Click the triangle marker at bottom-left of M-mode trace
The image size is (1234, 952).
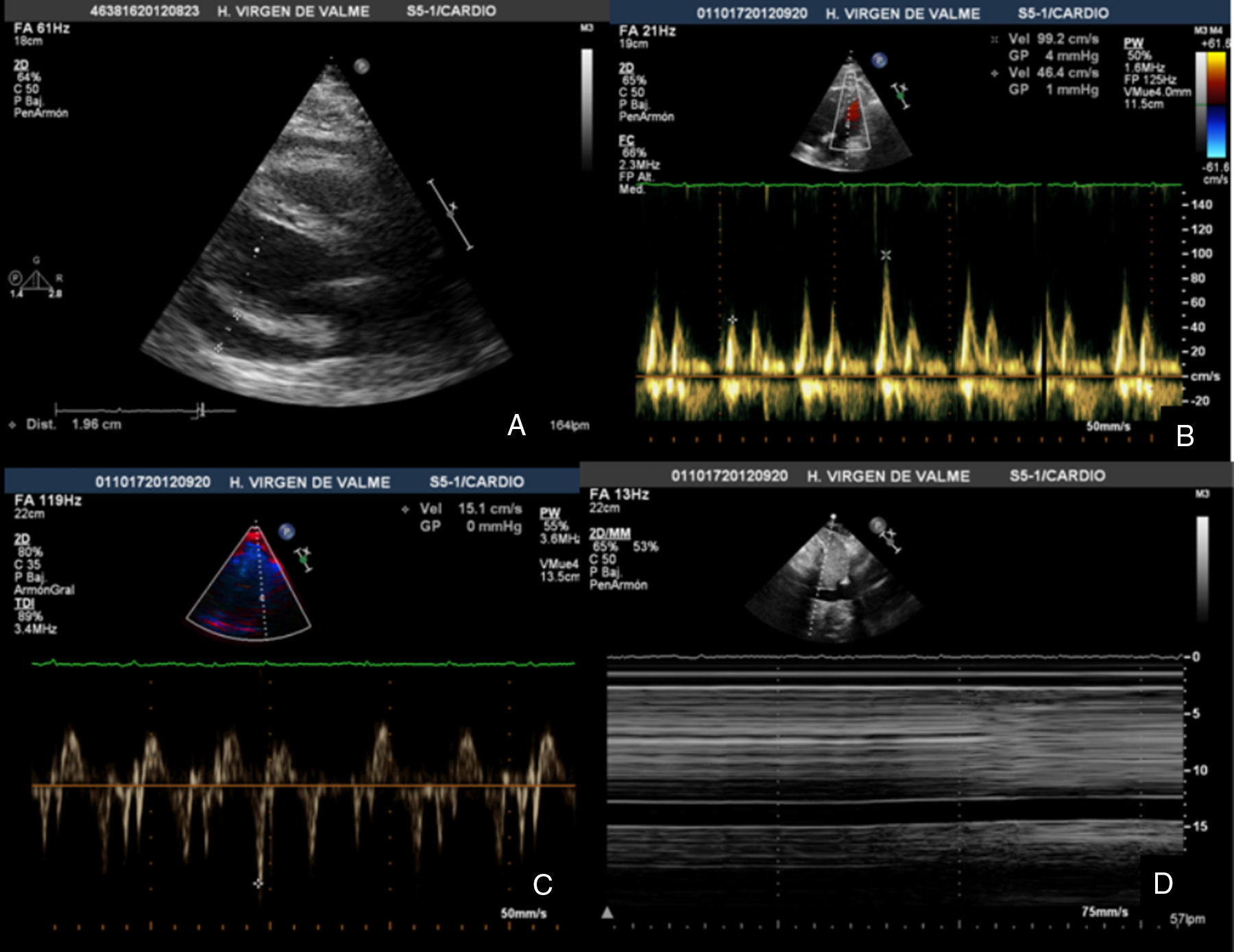point(607,912)
